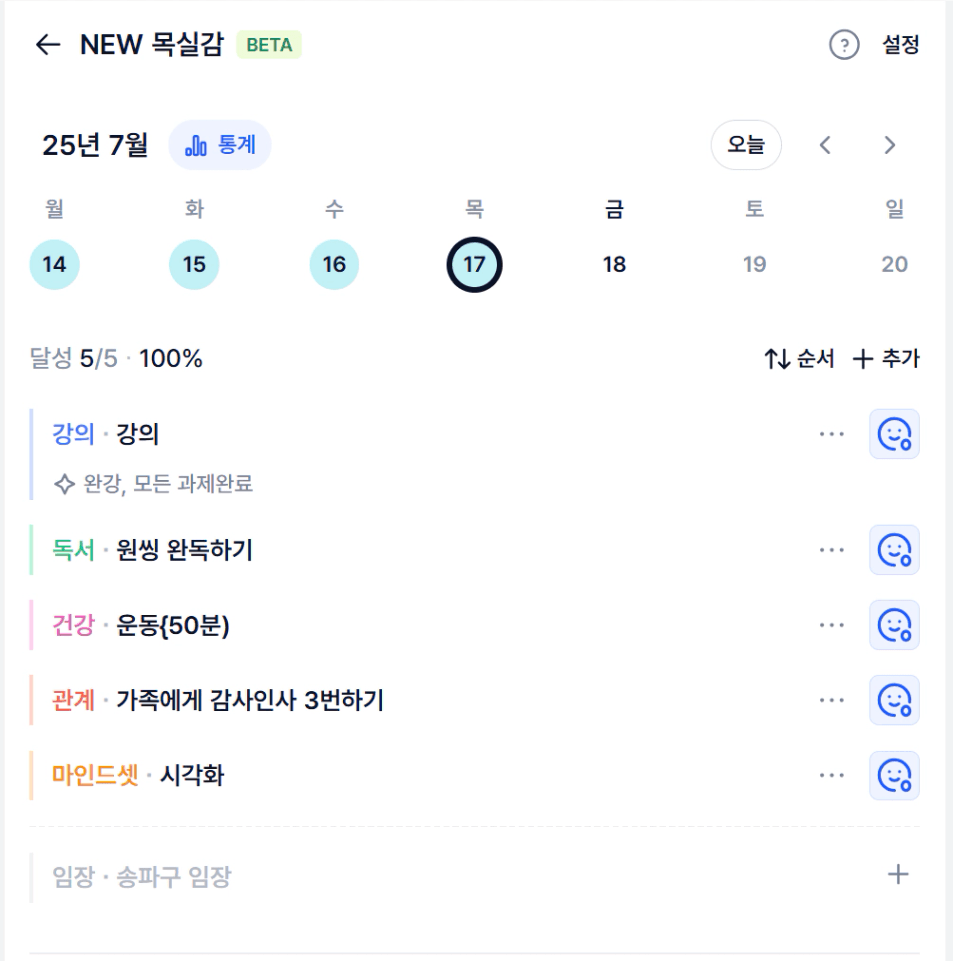Click 순서 sort order button
Viewport: 953px width, 961px height.
coord(799,359)
